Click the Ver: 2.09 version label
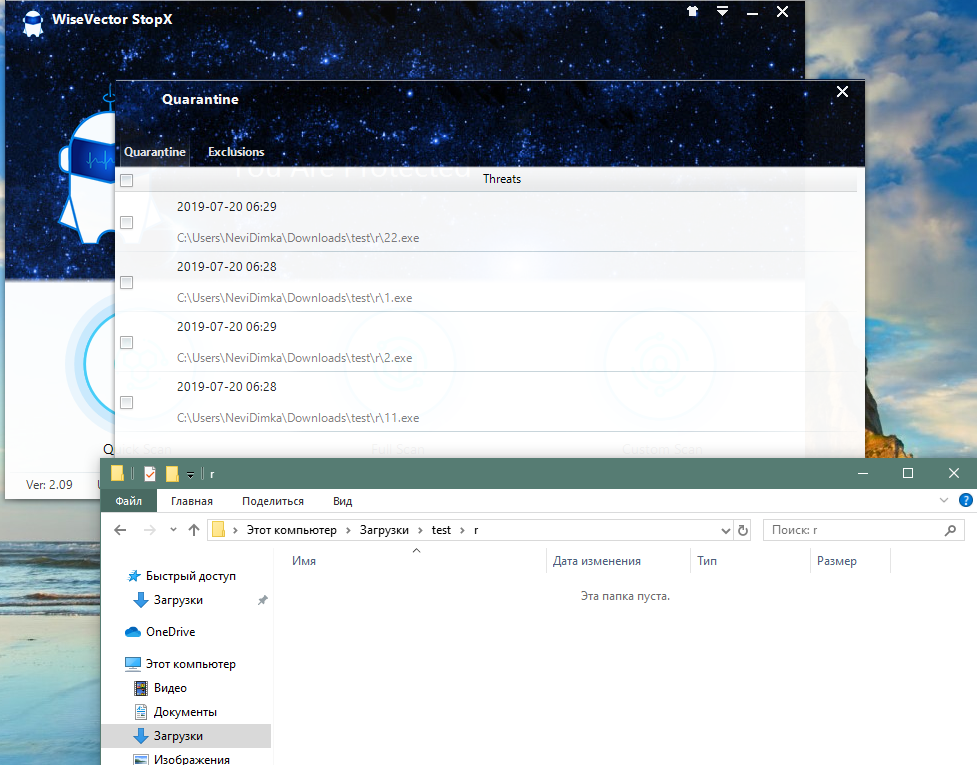 pyautogui.click(x=49, y=485)
